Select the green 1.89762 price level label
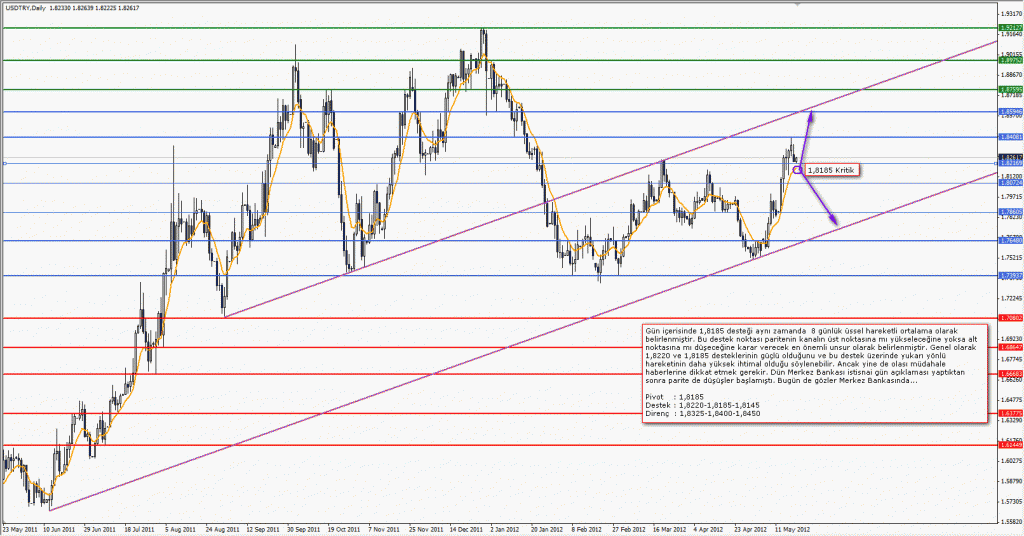 [x=1010, y=60]
